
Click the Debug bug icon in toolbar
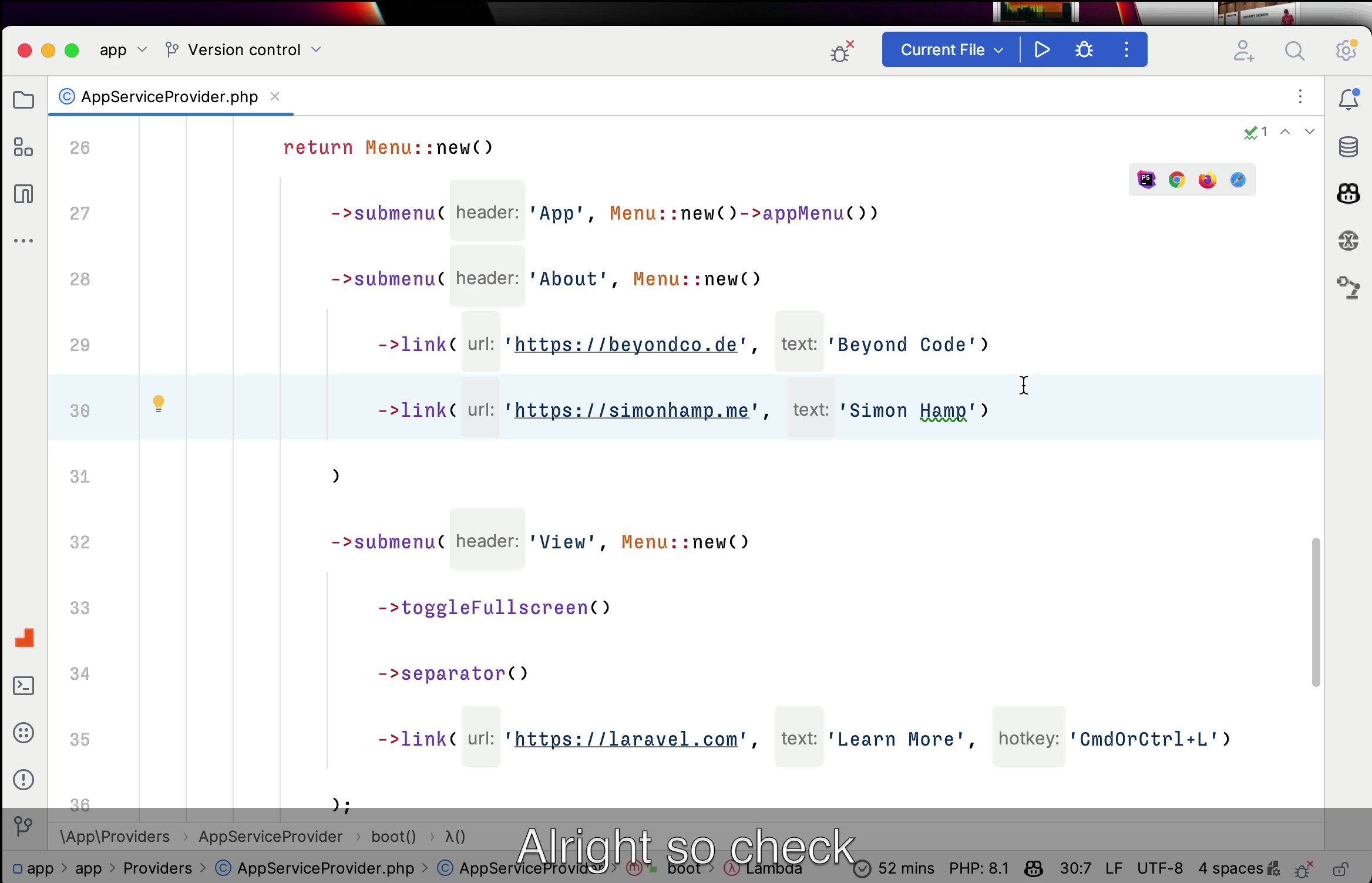(1084, 49)
